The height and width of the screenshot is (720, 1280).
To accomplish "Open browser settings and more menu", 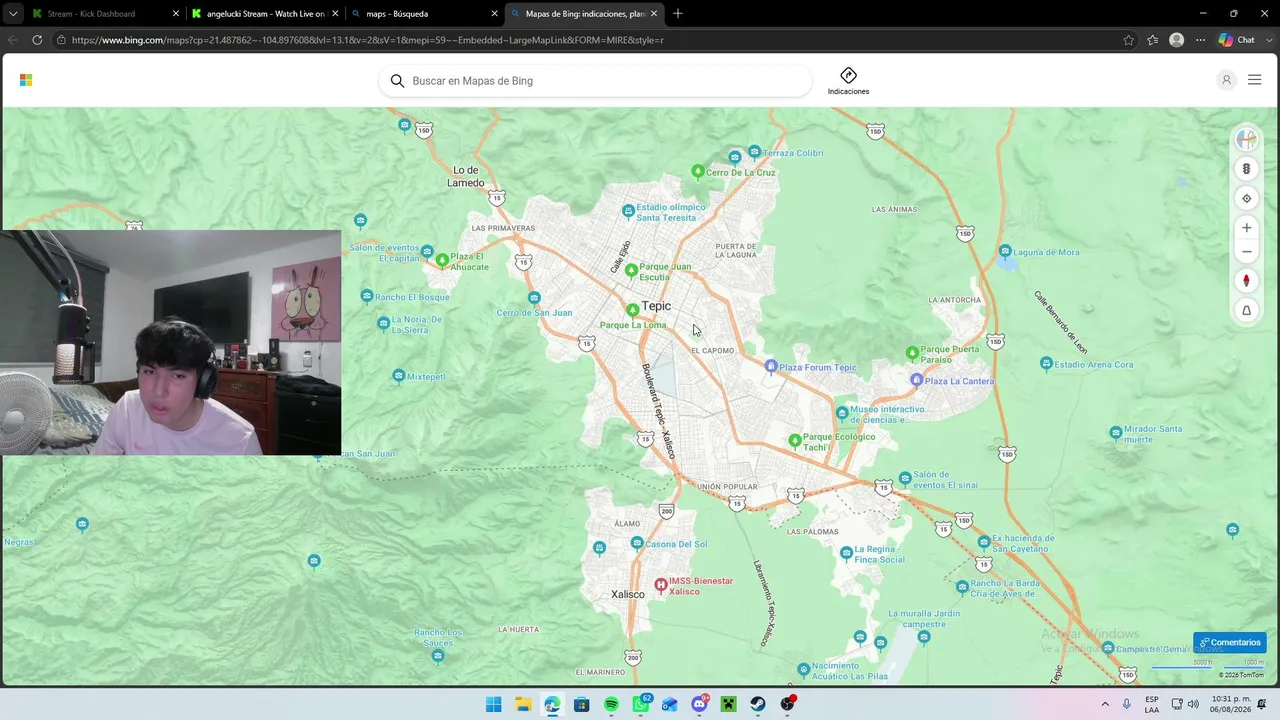I will [x=1201, y=40].
